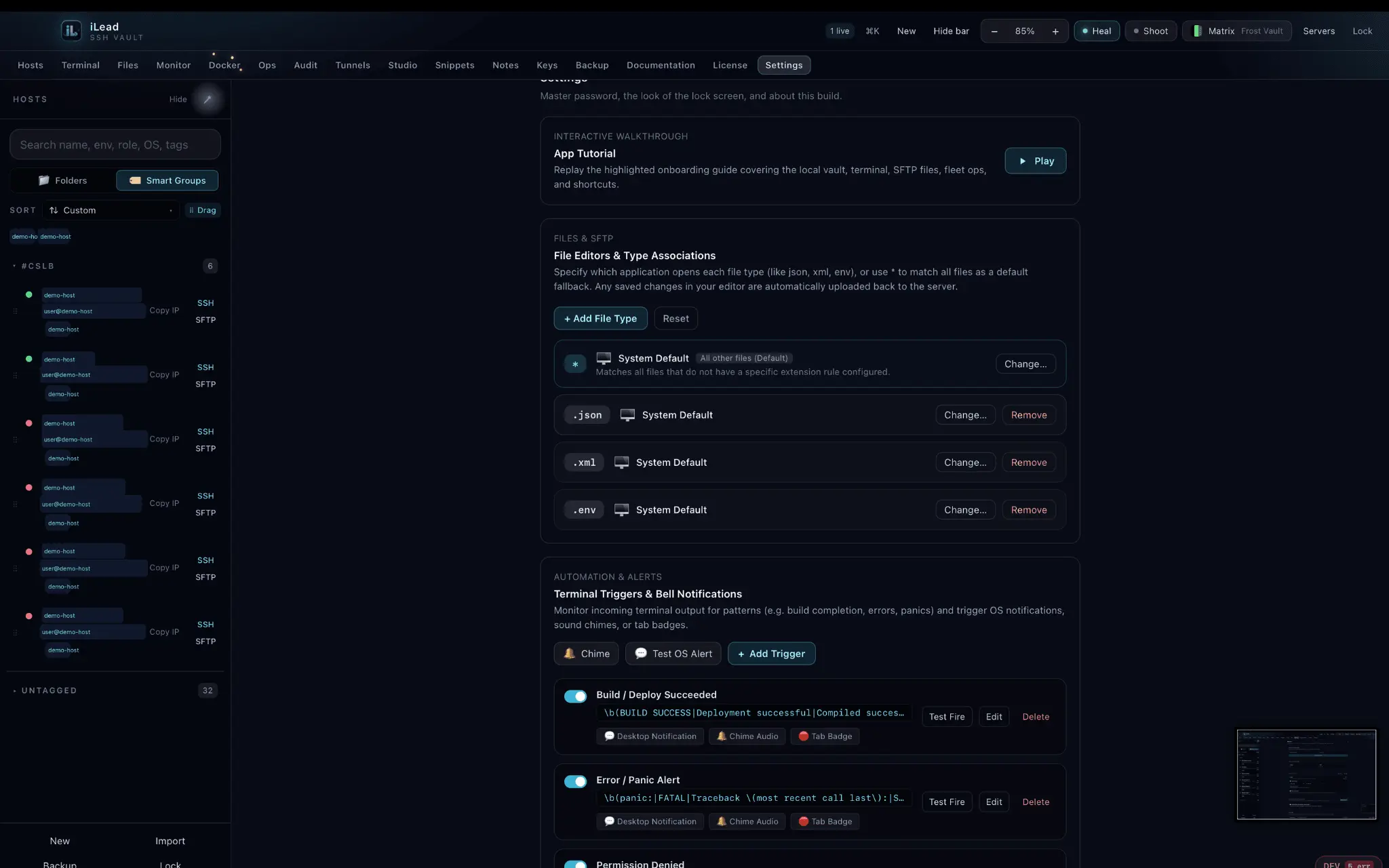Click the page minimap thumbnail
The height and width of the screenshot is (868, 1389).
(1306, 774)
